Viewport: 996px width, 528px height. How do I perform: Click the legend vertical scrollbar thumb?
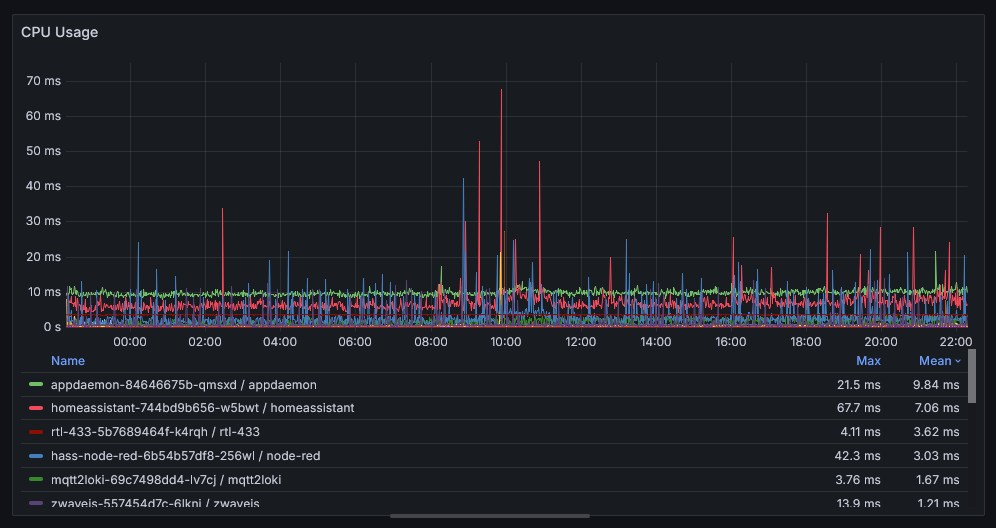click(x=972, y=376)
